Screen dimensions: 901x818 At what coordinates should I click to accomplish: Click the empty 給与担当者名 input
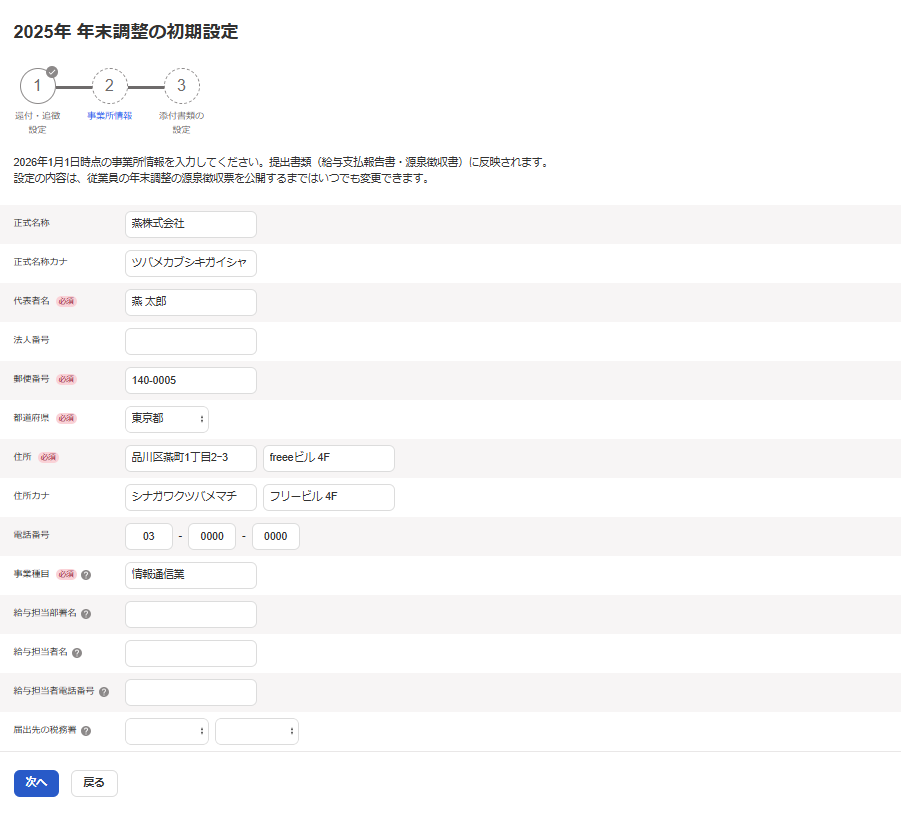click(x=191, y=653)
